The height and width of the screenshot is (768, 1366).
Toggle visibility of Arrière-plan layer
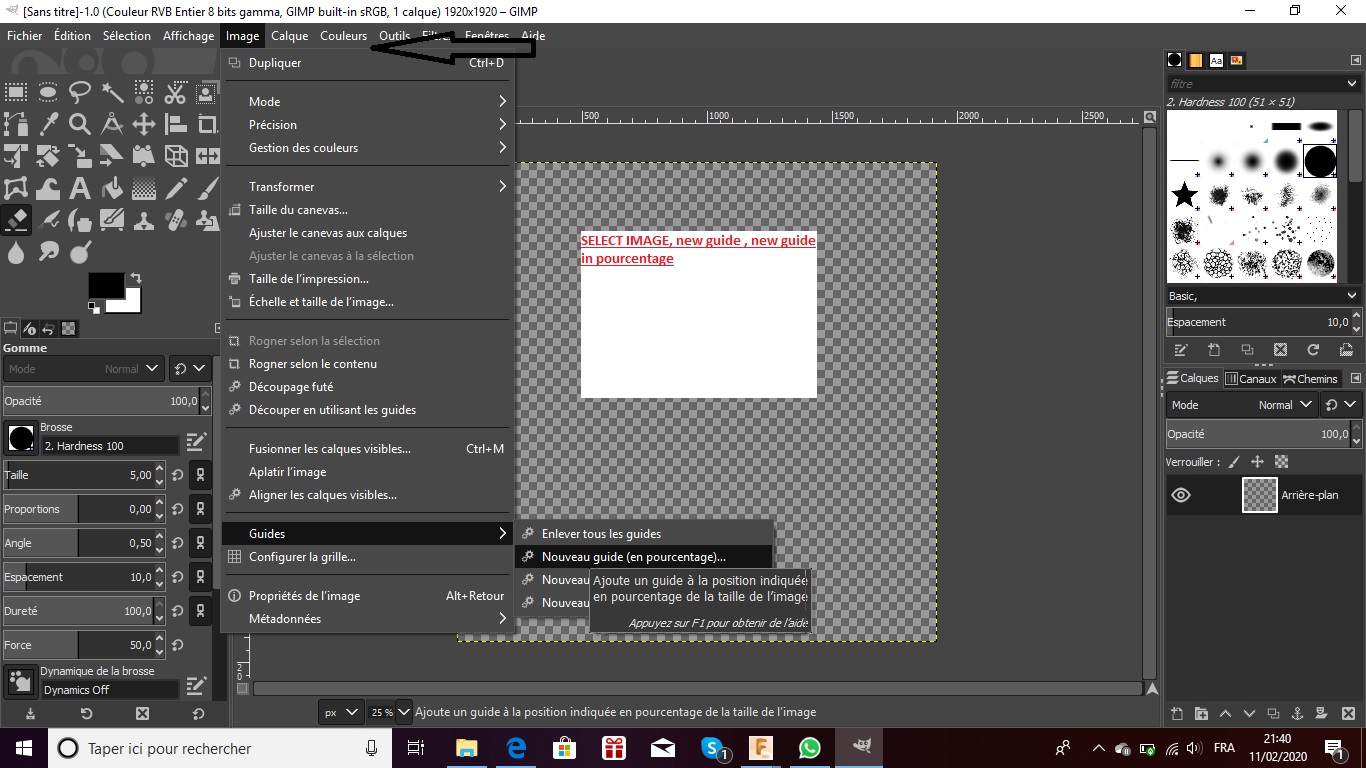pyautogui.click(x=1181, y=495)
